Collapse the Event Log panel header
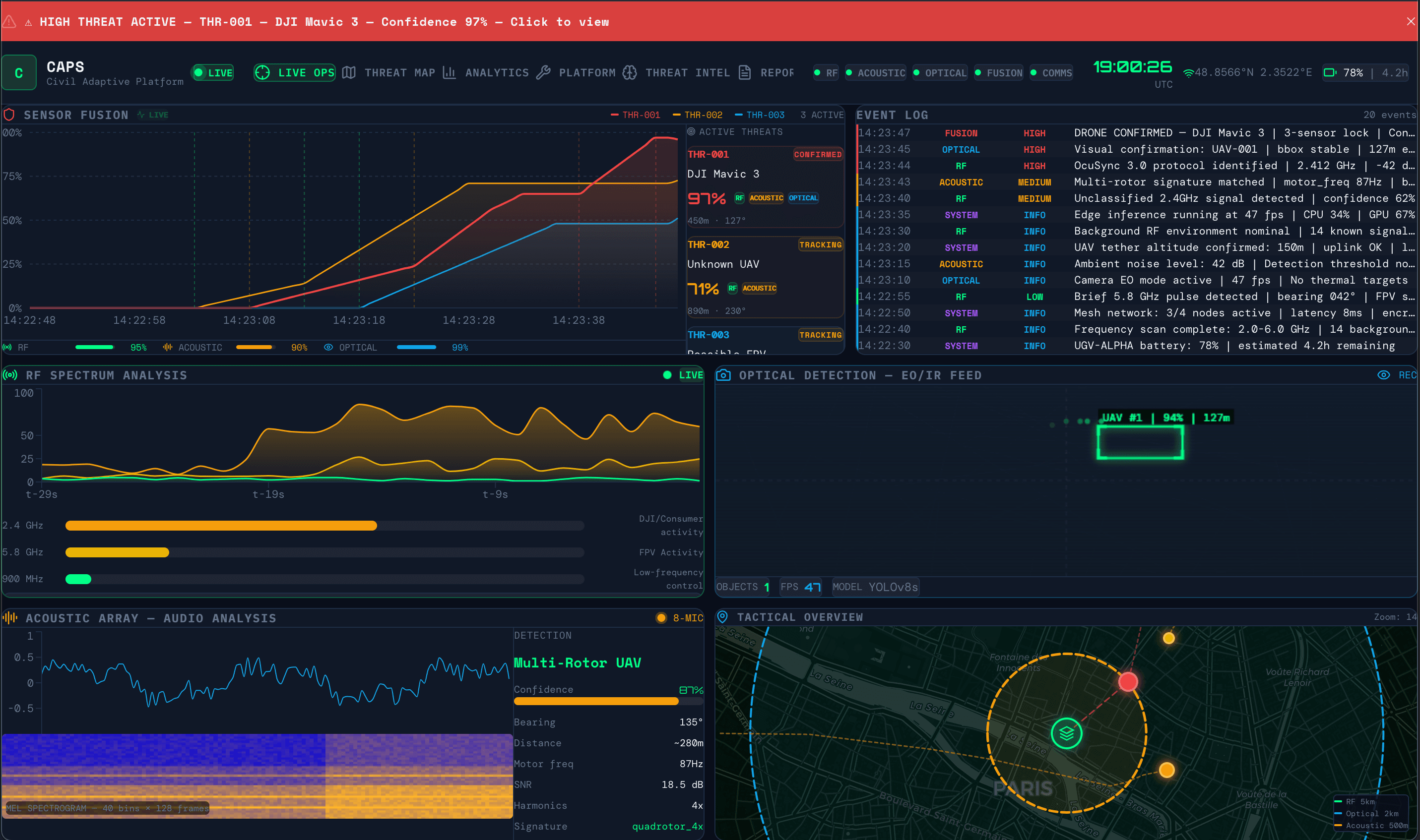This screenshot has width=1420, height=840. [894, 115]
